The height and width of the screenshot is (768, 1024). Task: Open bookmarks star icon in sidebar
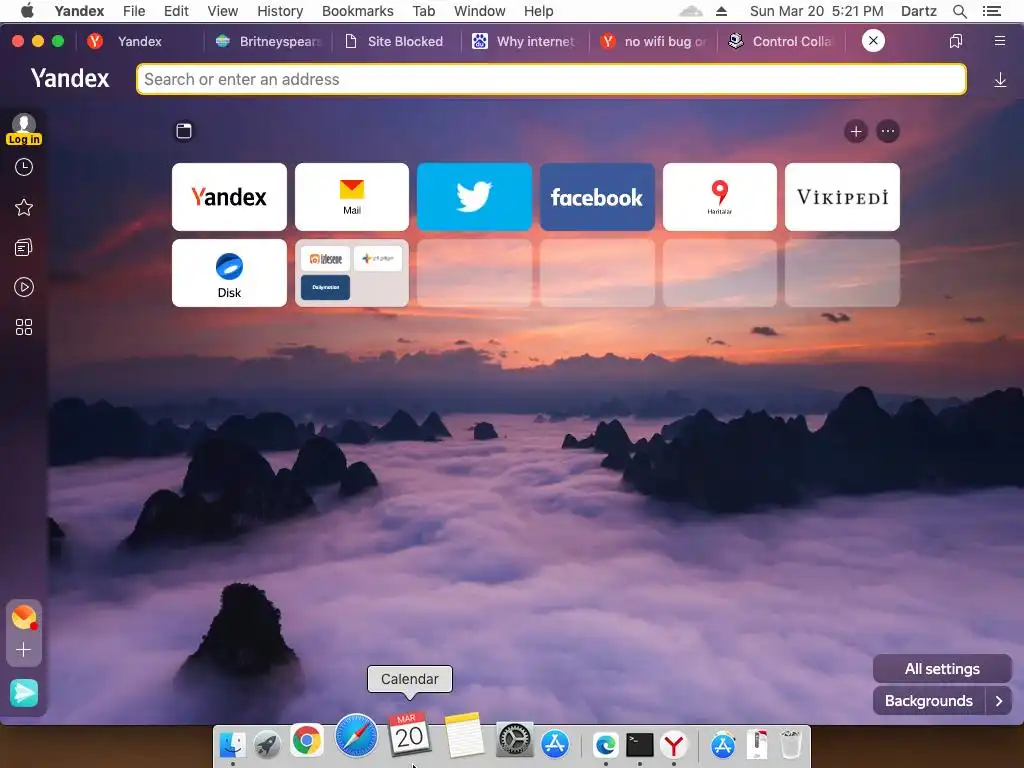tap(24, 208)
